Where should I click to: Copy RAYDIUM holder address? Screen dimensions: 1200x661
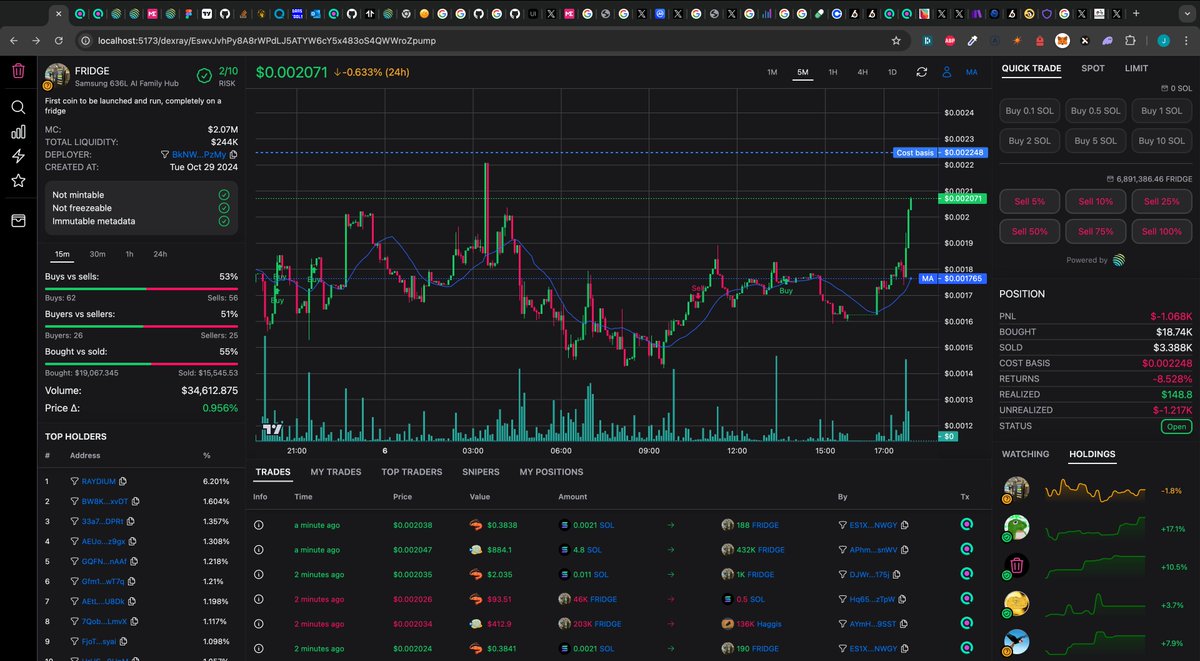pos(124,481)
